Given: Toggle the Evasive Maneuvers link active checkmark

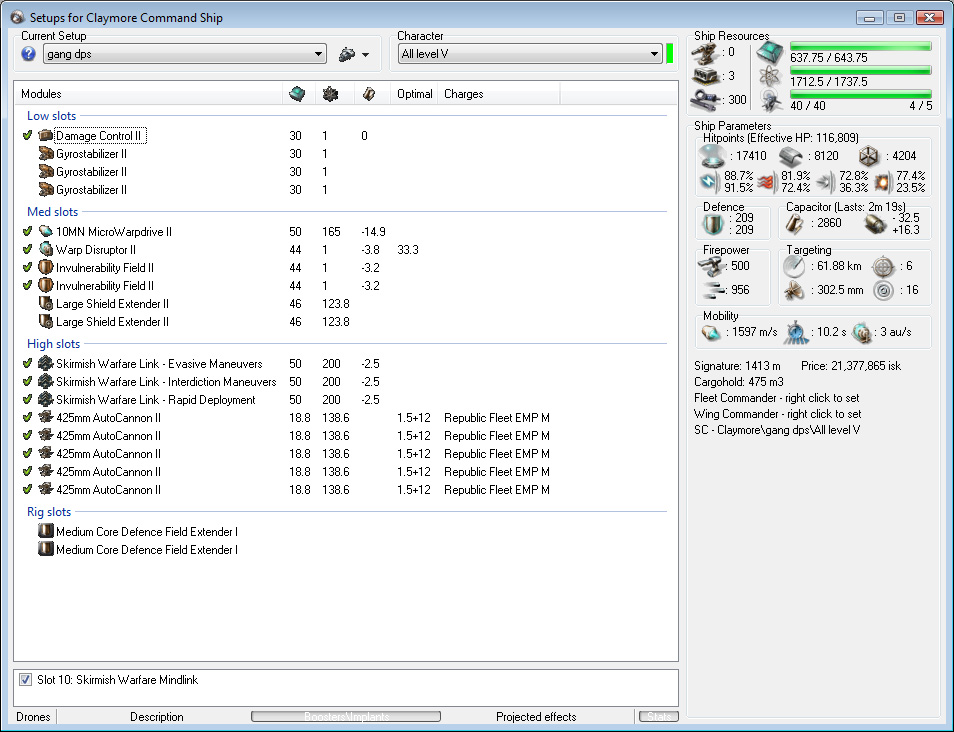Looking at the screenshot, I should 27,363.
